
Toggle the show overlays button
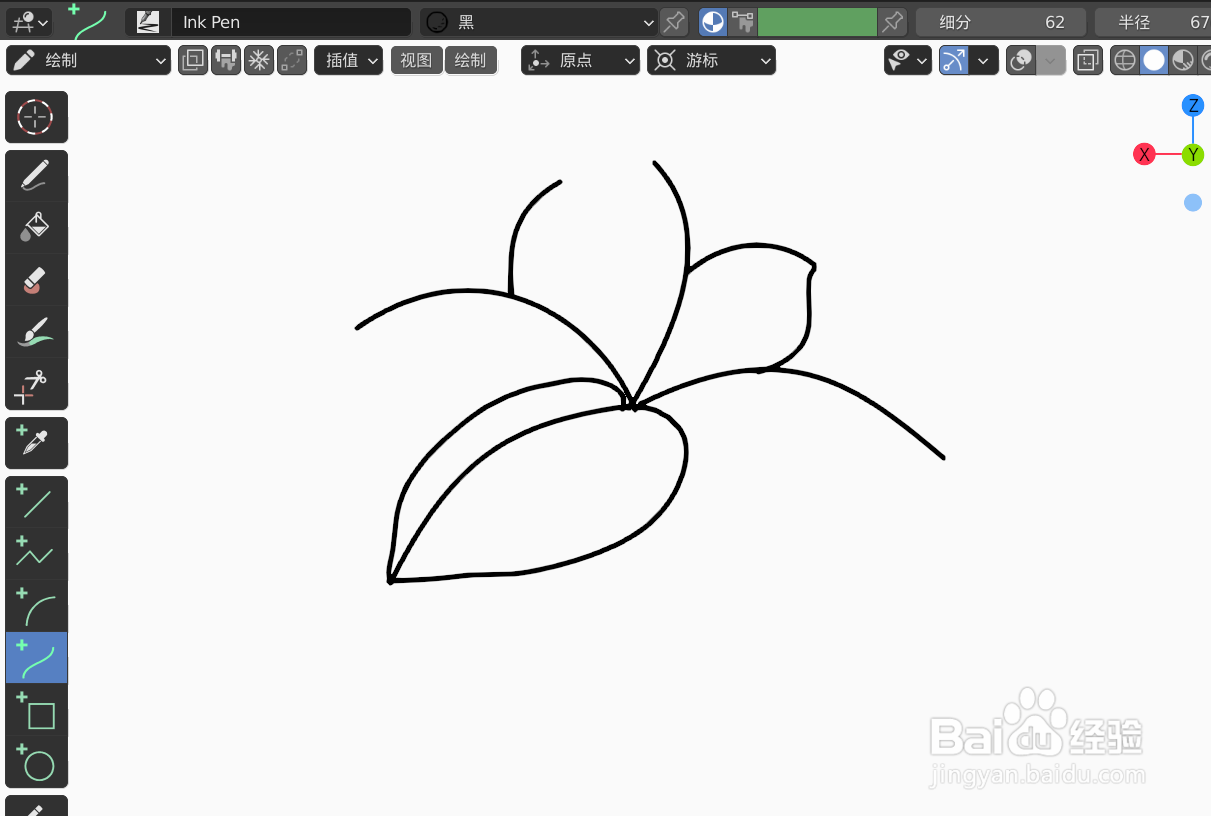tap(1020, 60)
